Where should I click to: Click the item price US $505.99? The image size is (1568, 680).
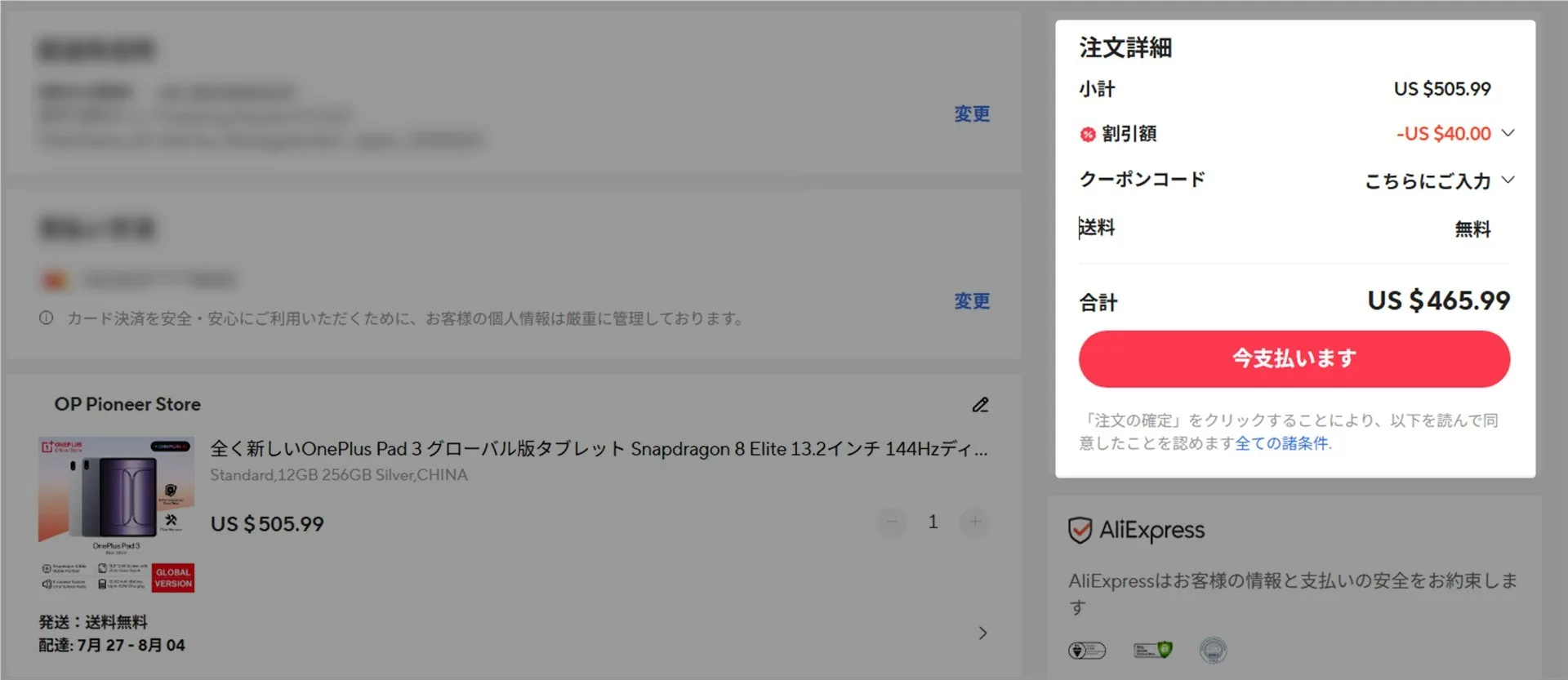pyautogui.click(x=267, y=524)
